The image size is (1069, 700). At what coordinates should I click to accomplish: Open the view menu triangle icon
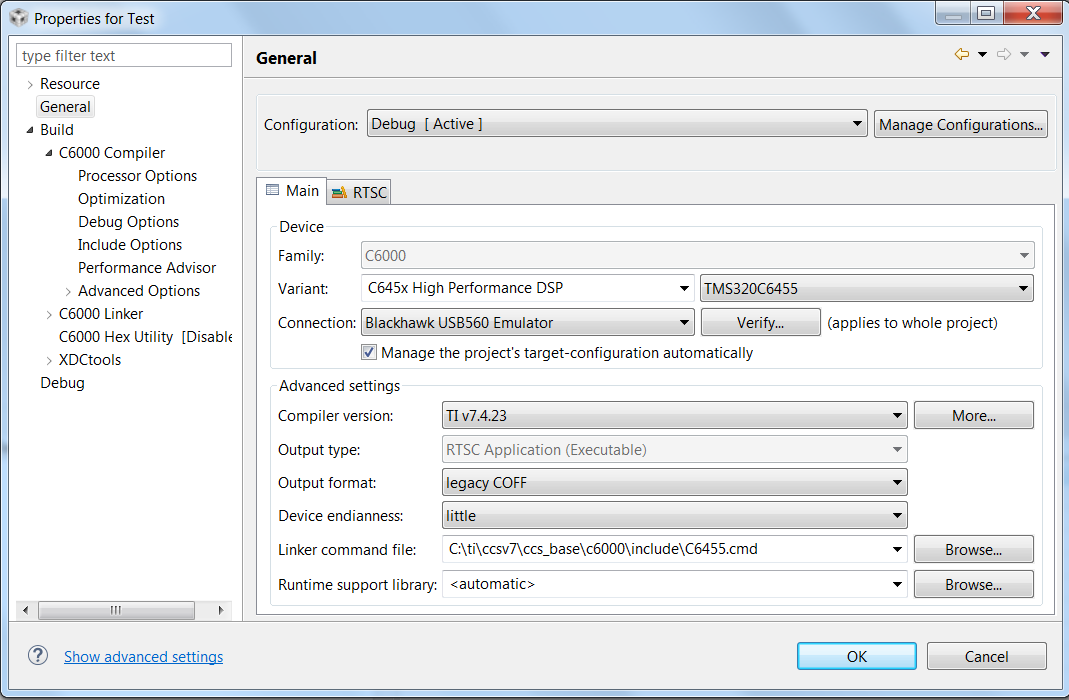1045,55
